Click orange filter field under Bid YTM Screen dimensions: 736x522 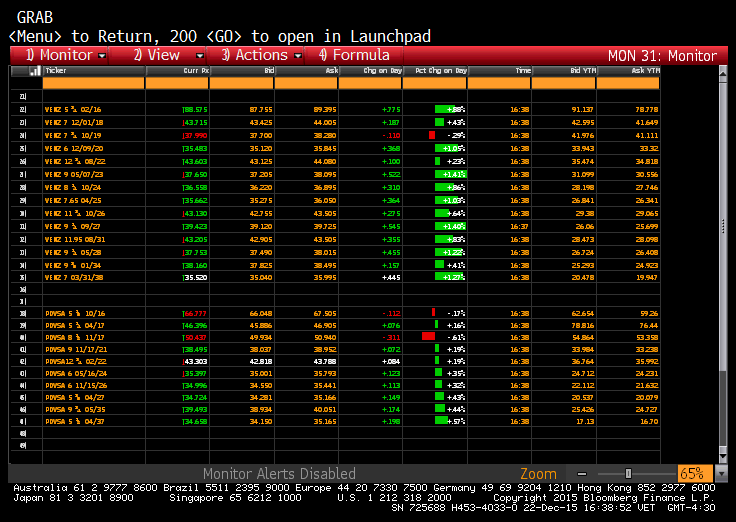[564, 83]
